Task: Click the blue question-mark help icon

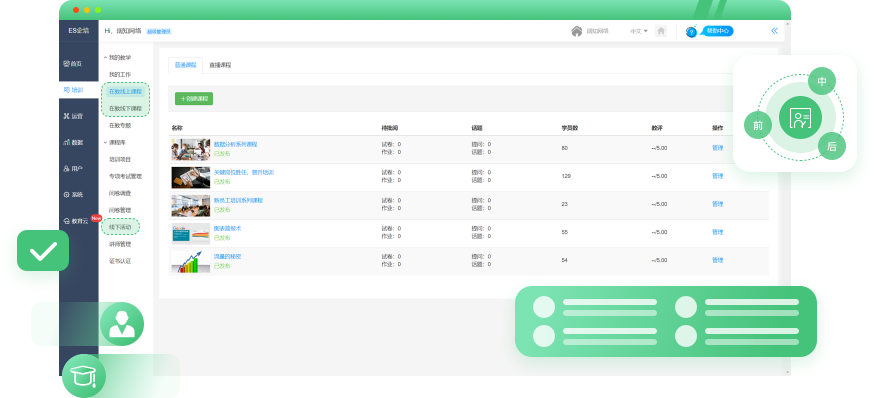Action: 691,32
